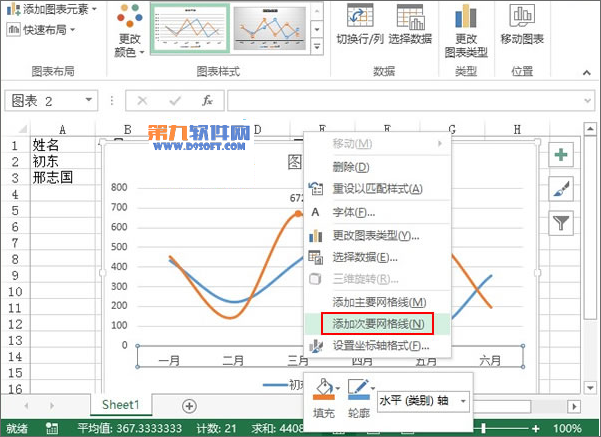Choose Select Data (选择数据) in the context menu

click(x=378, y=257)
